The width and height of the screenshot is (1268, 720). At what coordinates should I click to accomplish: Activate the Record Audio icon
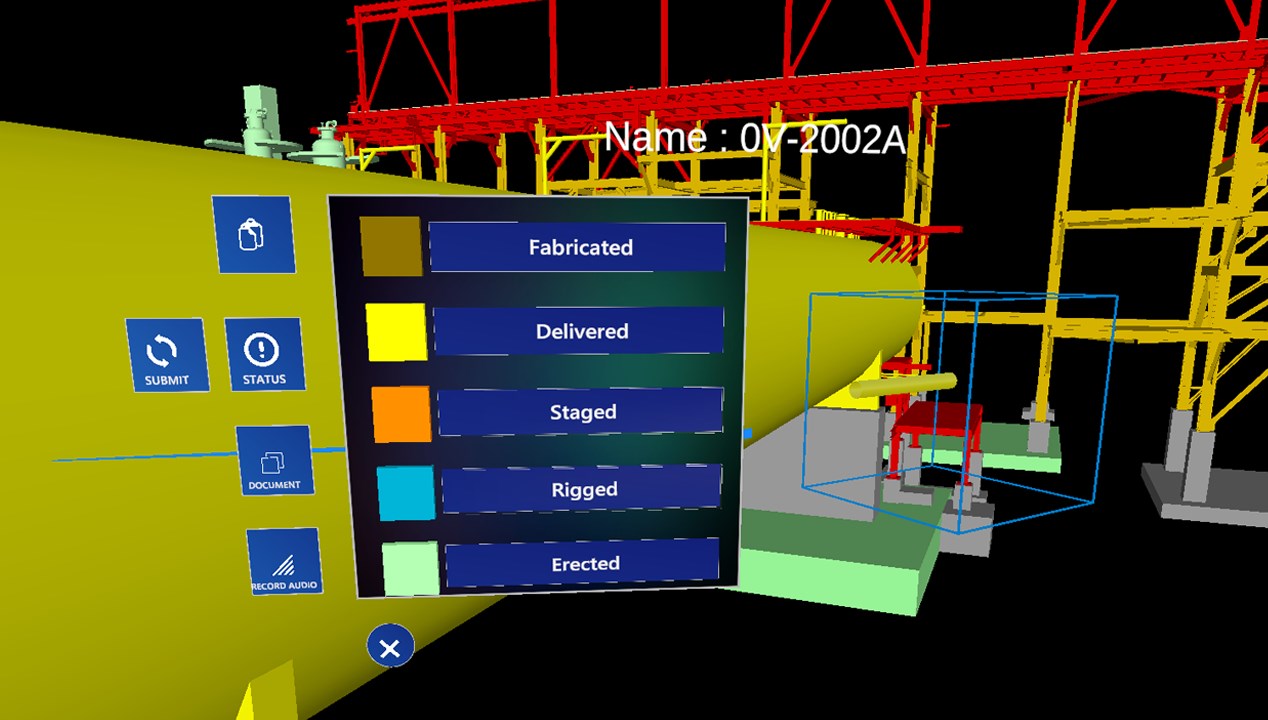[284, 560]
